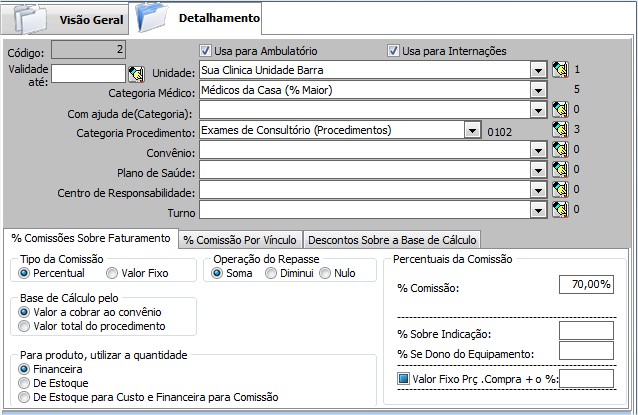Click the lookup icon beside Convênio field
The width and height of the screenshot is (638, 415).
559,150
